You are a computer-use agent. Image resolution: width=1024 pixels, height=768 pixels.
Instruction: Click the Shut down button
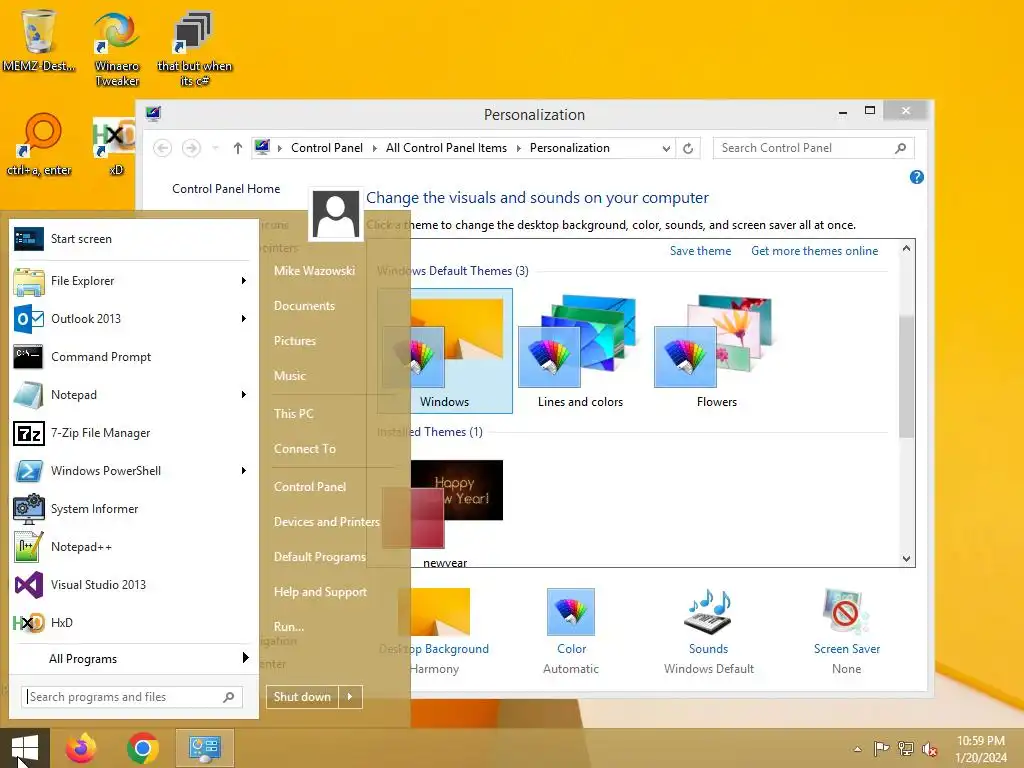point(302,697)
